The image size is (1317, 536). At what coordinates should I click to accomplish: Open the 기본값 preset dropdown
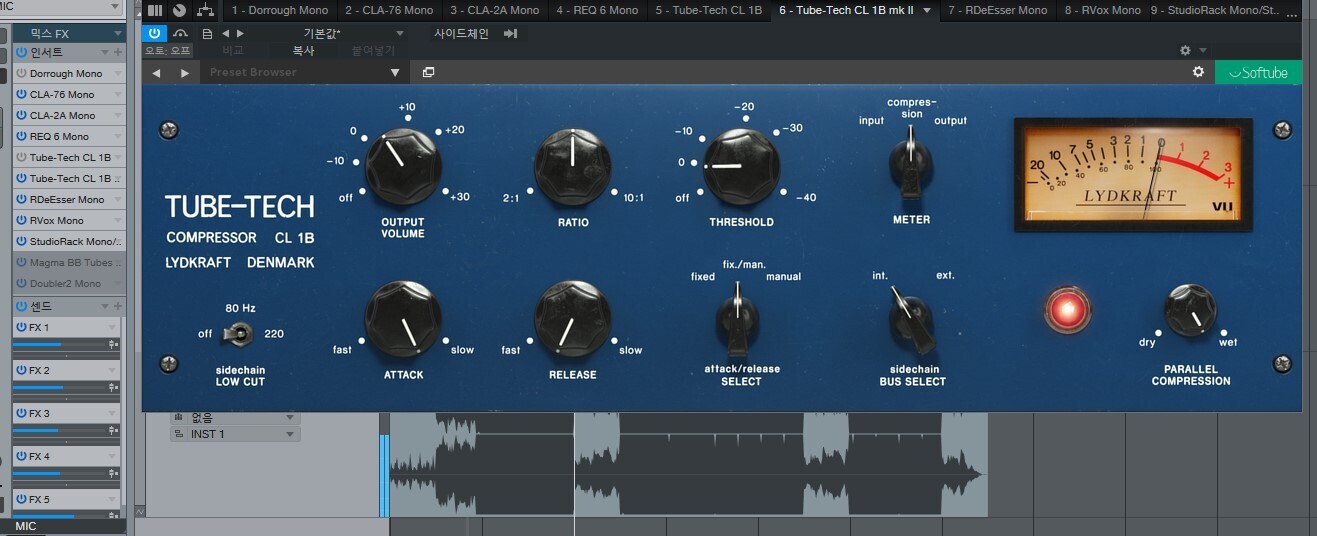tap(322, 33)
